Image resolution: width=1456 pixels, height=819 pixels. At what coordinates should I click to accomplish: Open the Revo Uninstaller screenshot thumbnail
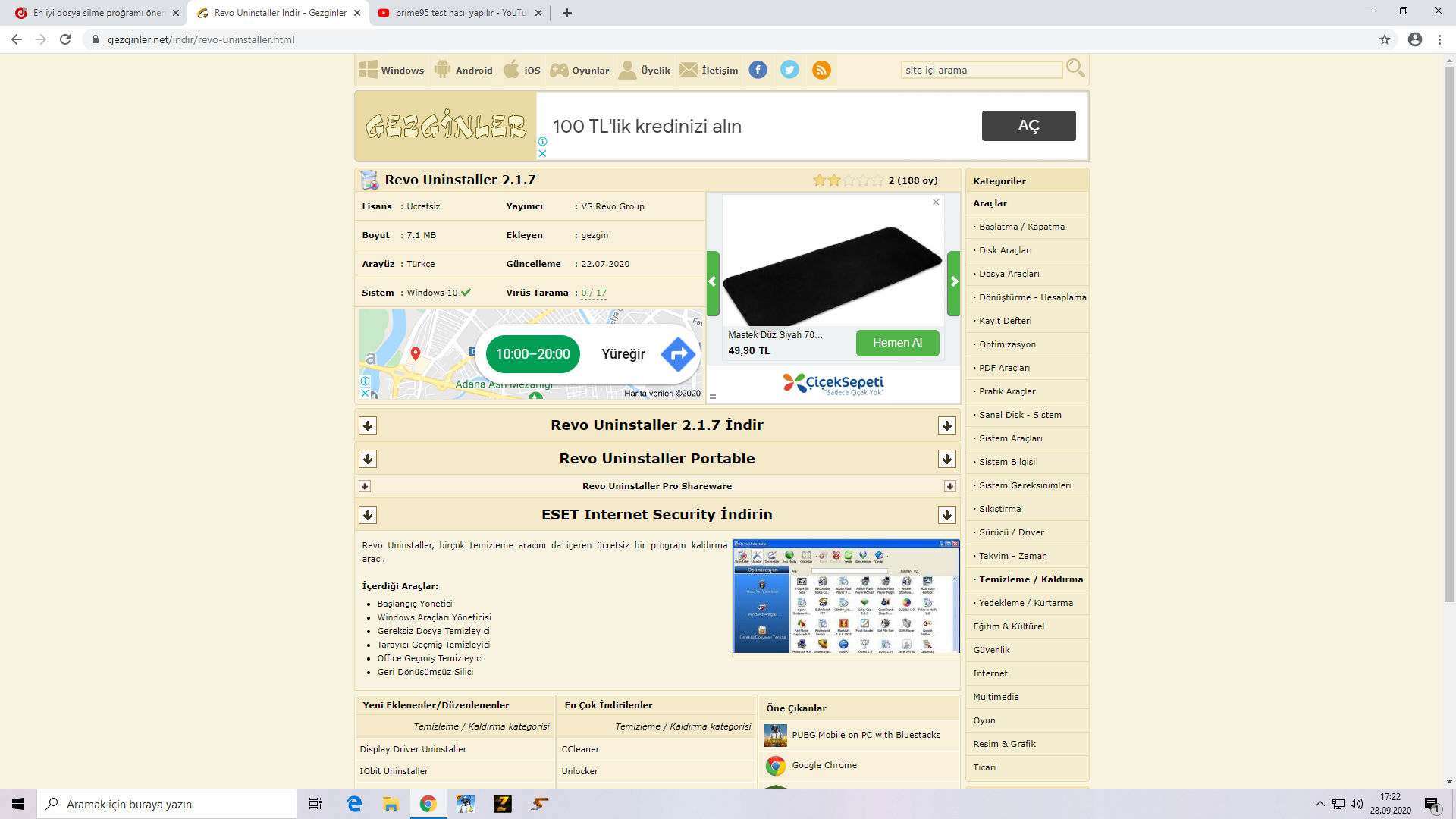pos(846,597)
